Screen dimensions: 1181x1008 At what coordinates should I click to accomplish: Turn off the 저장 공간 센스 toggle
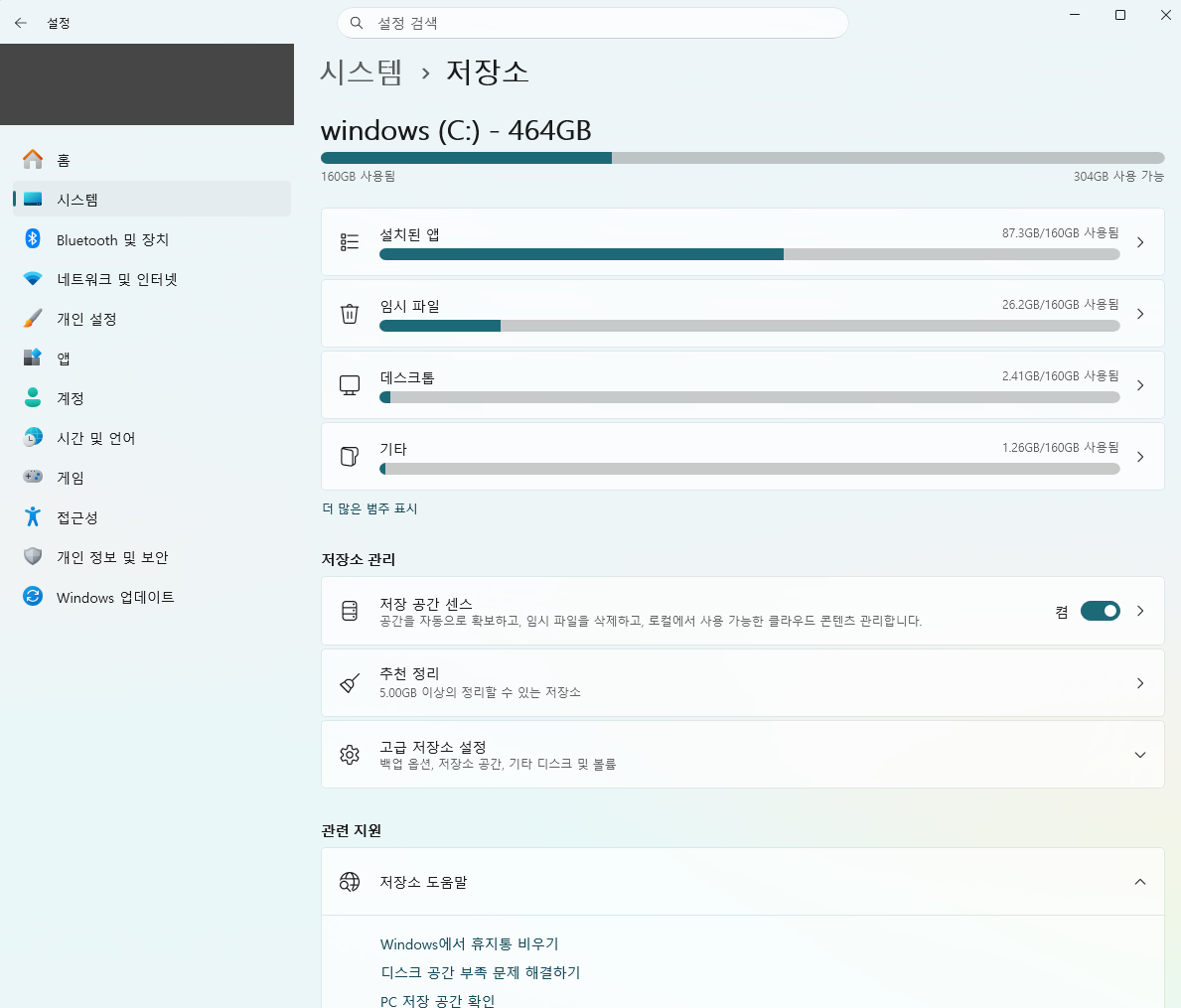click(x=1100, y=611)
